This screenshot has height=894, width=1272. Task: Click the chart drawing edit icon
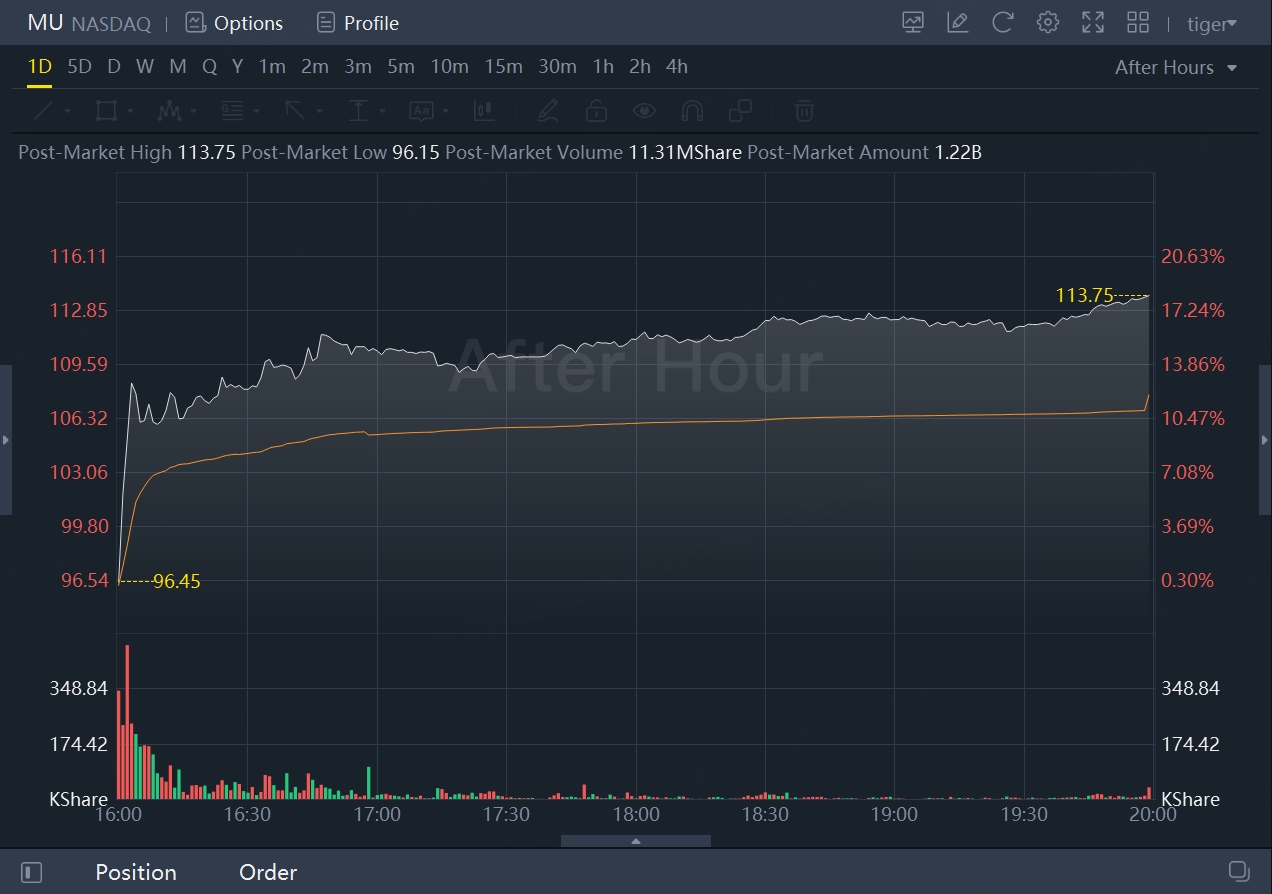957,22
